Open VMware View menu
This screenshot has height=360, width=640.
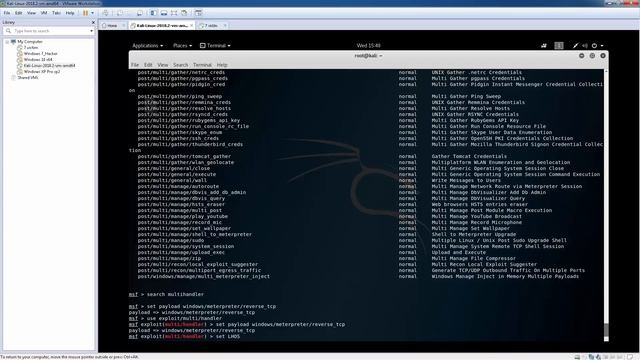(x=31, y=13)
